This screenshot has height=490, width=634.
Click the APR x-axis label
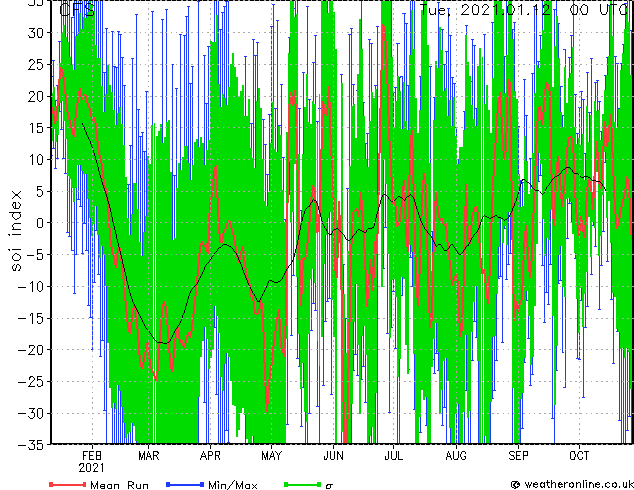coord(210,456)
